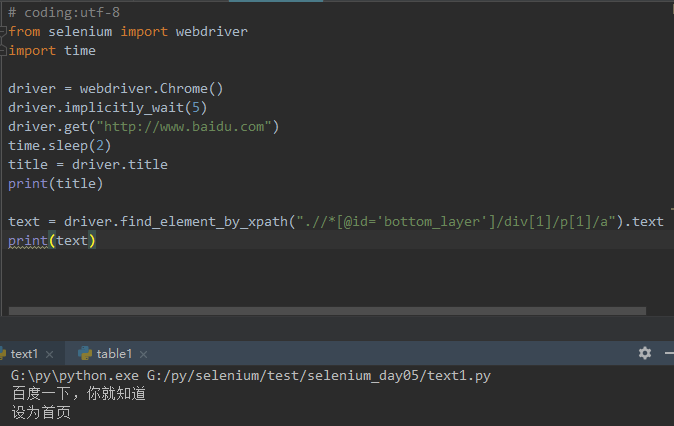The height and width of the screenshot is (426, 674).
Task: Close the table1 run tab
Action: (x=143, y=354)
